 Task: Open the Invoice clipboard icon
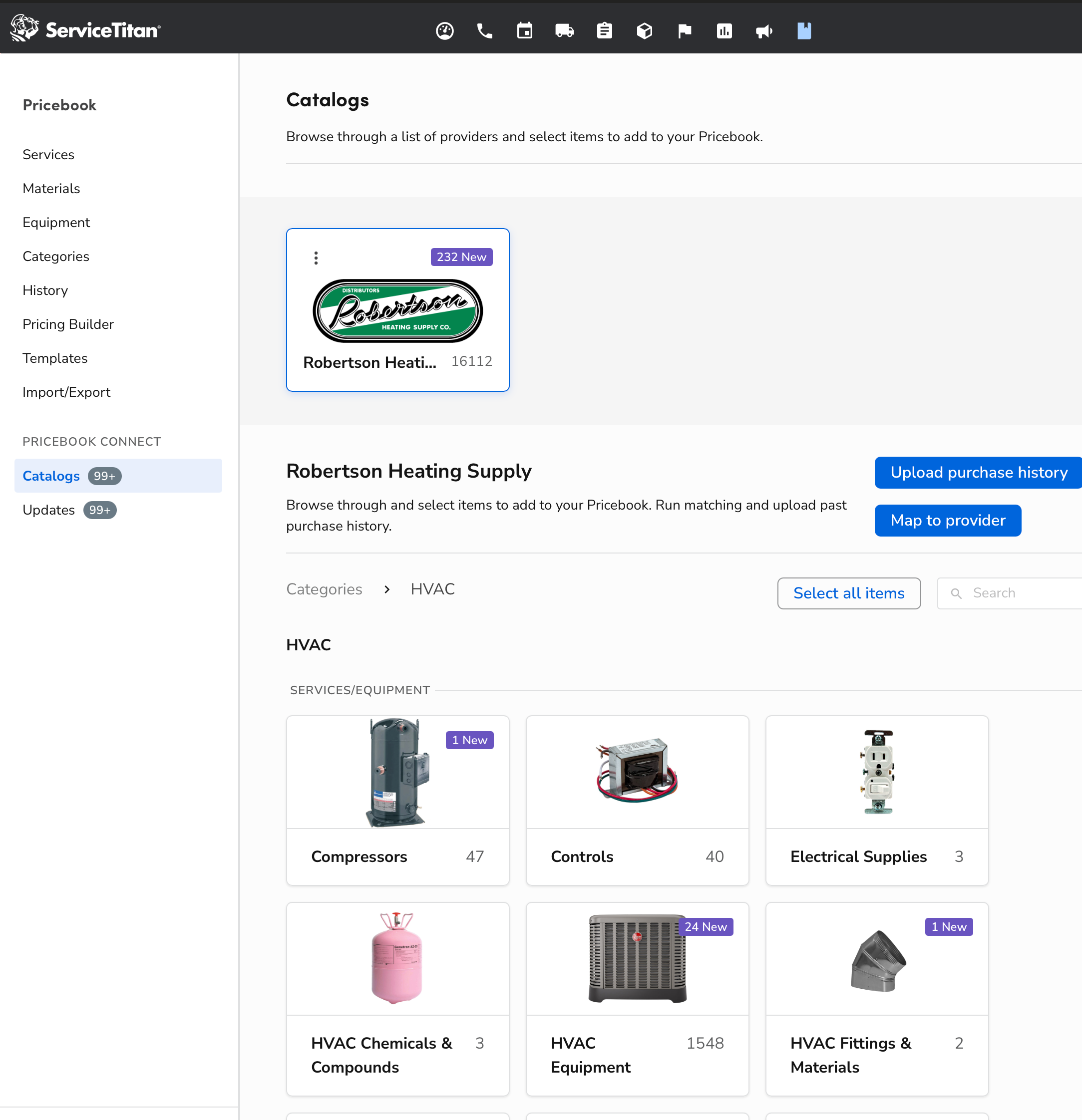[x=604, y=31]
